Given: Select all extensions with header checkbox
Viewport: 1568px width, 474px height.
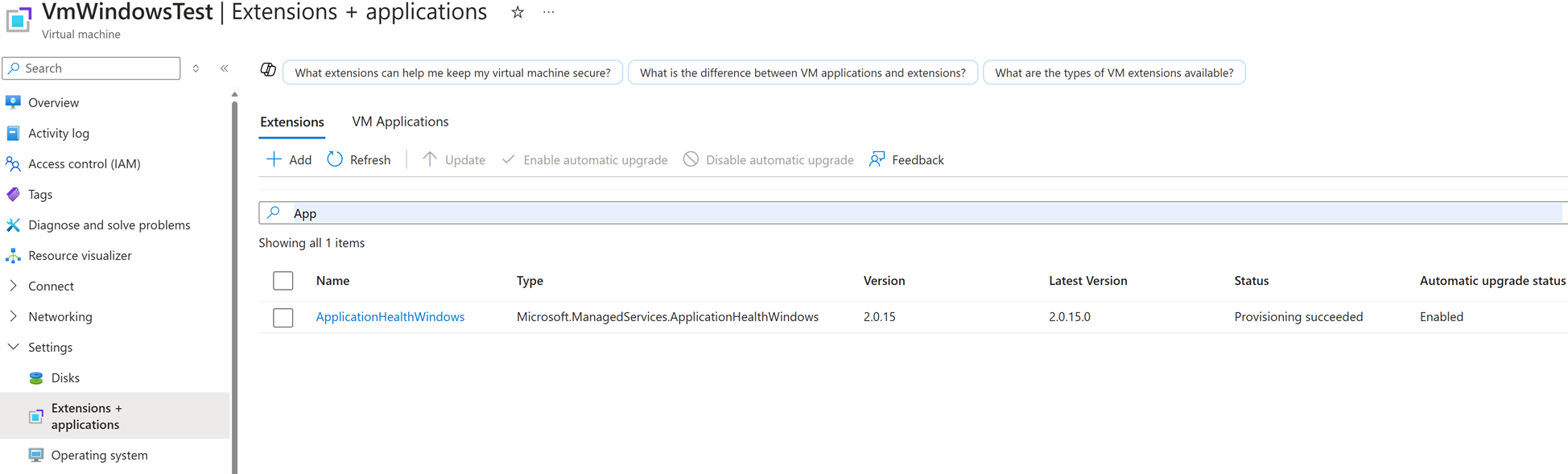Looking at the screenshot, I should pyautogui.click(x=283, y=281).
